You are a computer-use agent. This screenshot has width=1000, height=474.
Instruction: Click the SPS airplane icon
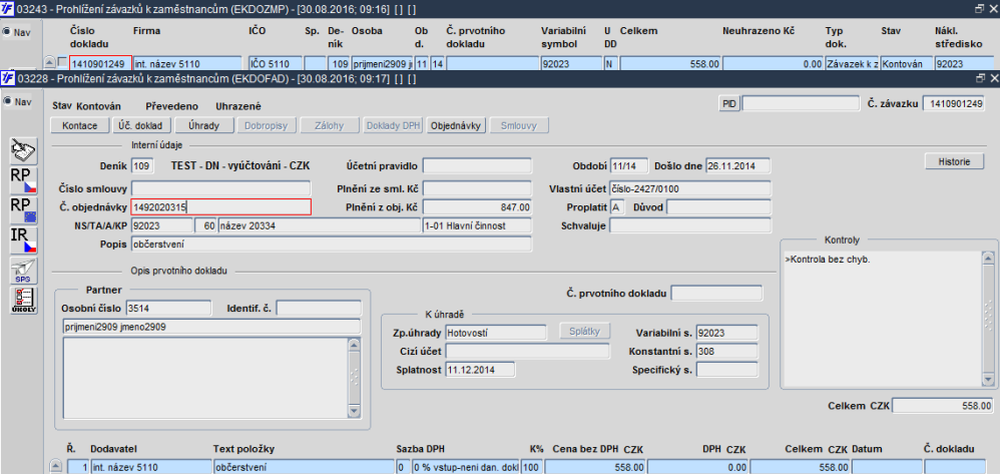pyautogui.click(x=24, y=271)
